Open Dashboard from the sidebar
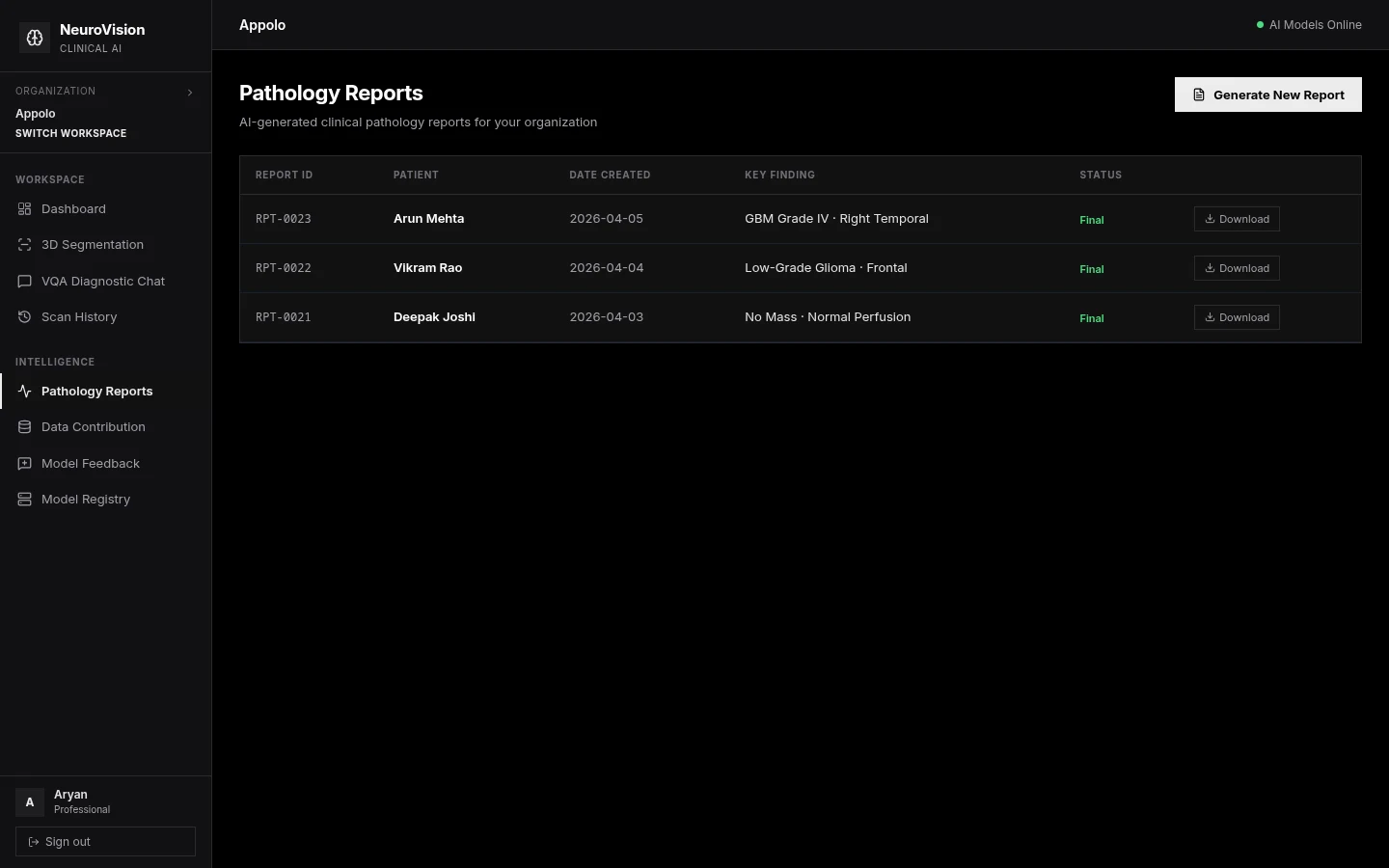Image resolution: width=1389 pixels, height=868 pixels. tap(106, 209)
